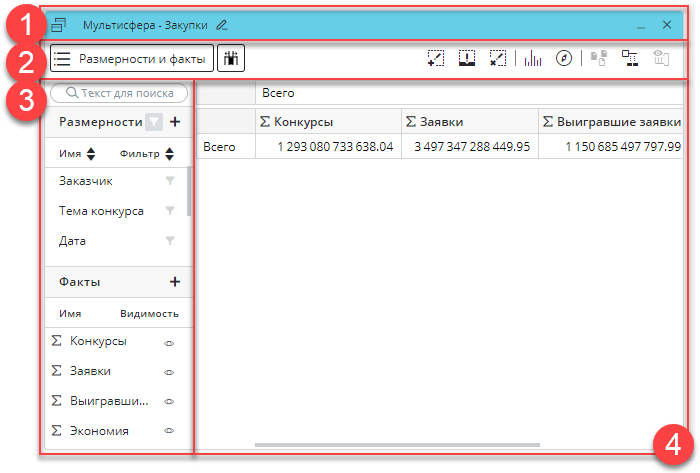Sort dimensions by the Фильтр column arrows
Image resolution: width=700 pixels, height=473 pixels.
[x=170, y=154]
